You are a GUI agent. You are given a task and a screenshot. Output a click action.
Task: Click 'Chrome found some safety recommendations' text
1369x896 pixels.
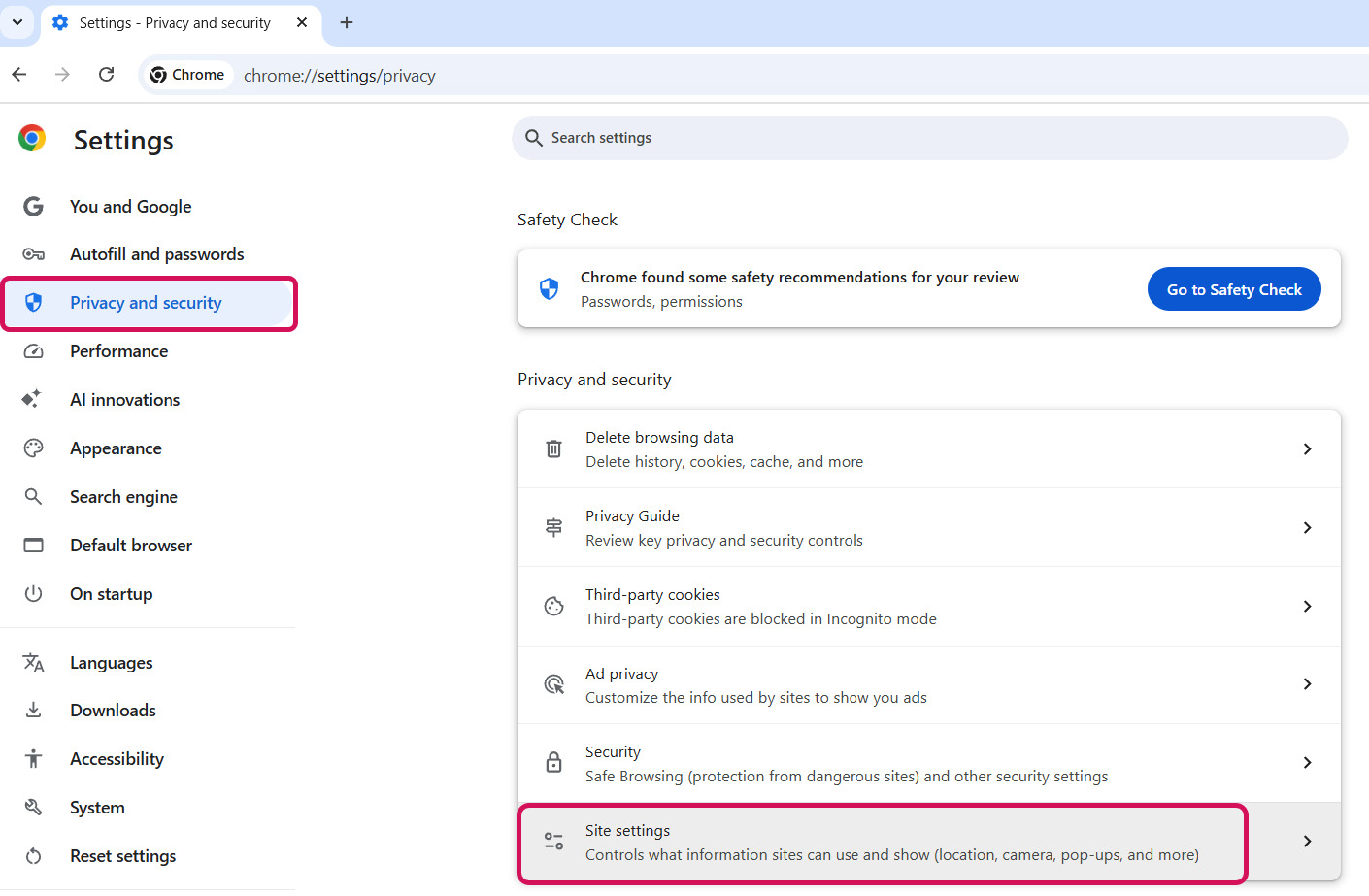pyautogui.click(x=800, y=278)
